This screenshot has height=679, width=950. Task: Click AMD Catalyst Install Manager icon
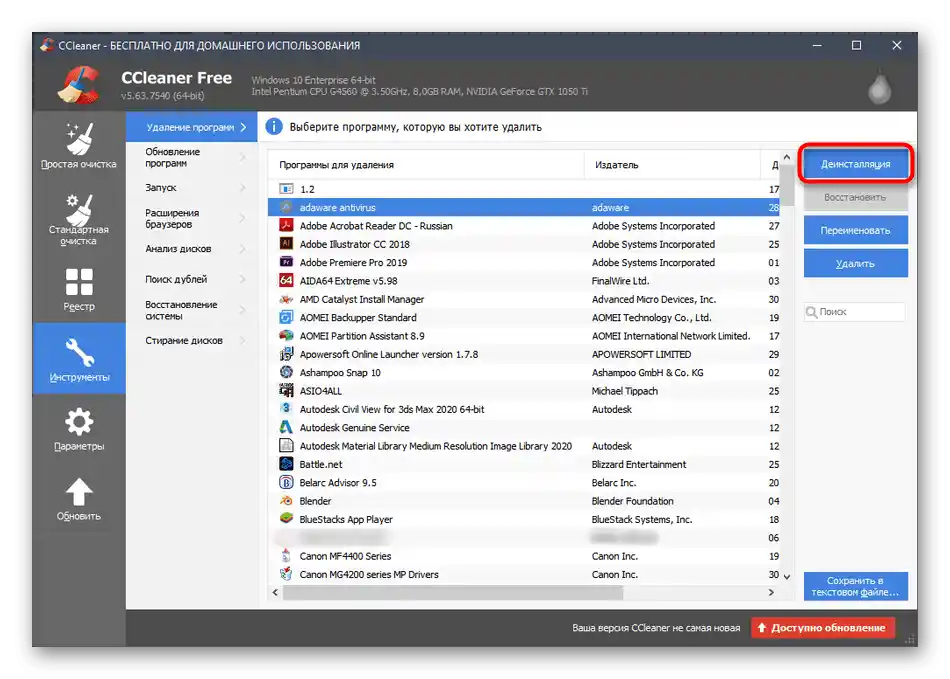click(286, 299)
